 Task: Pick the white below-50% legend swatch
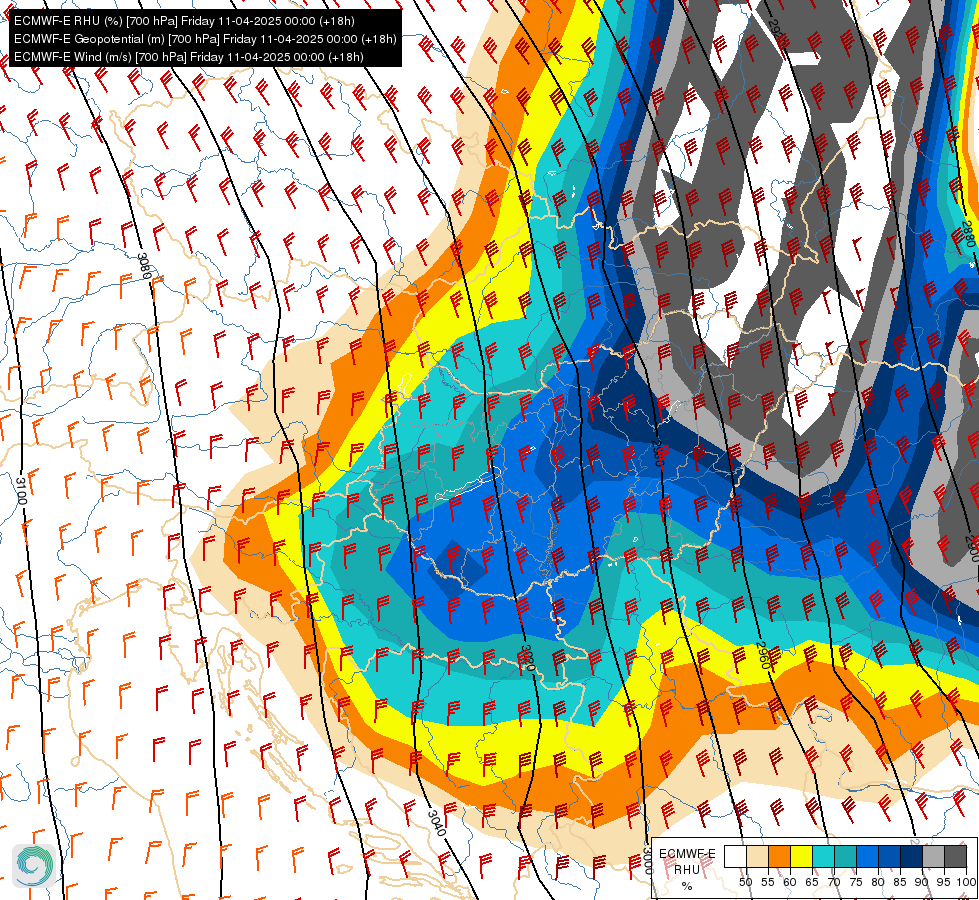click(735, 857)
